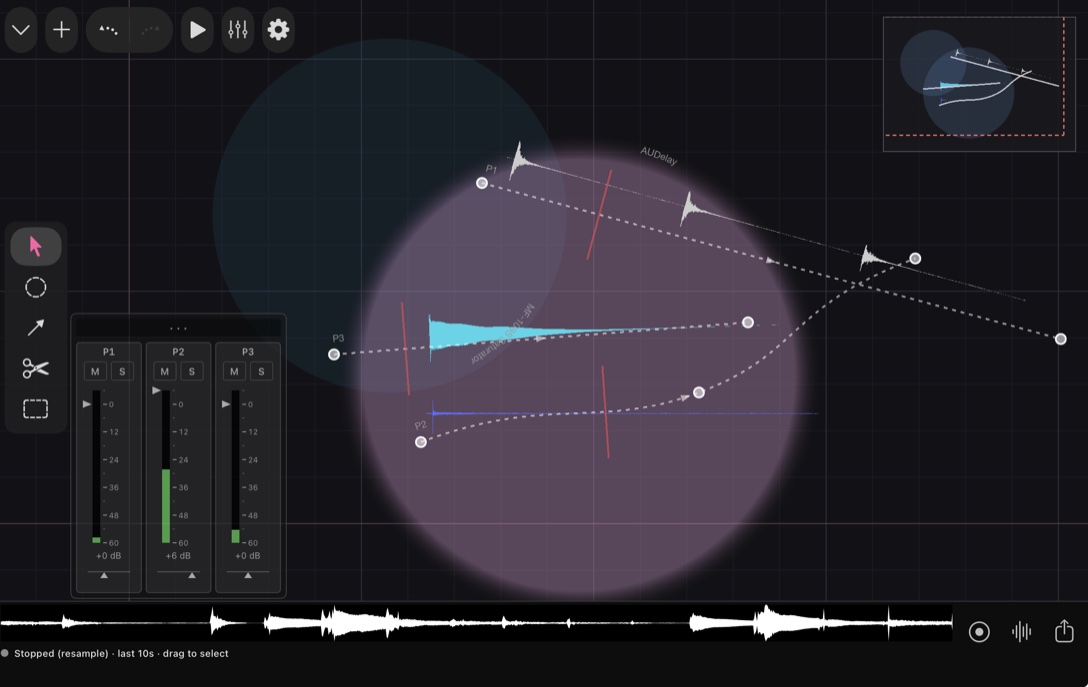Start playback with the play button
Image resolution: width=1088 pixels, height=687 pixels.
[x=197, y=30]
